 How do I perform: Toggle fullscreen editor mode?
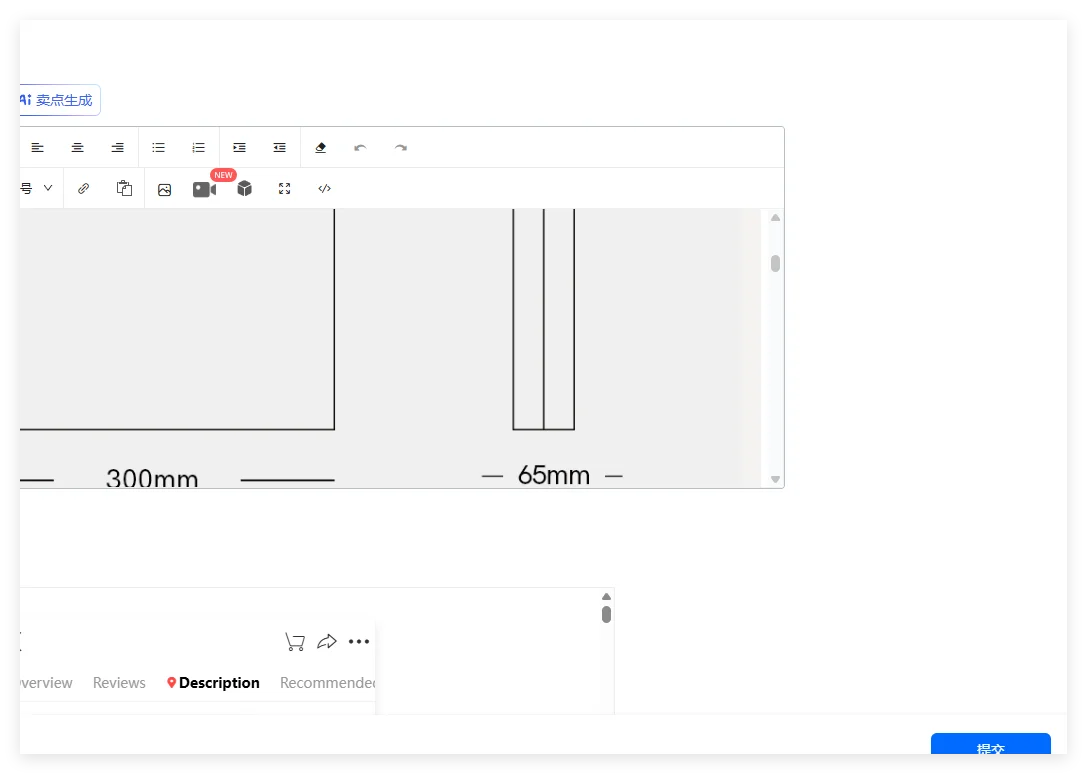284,189
